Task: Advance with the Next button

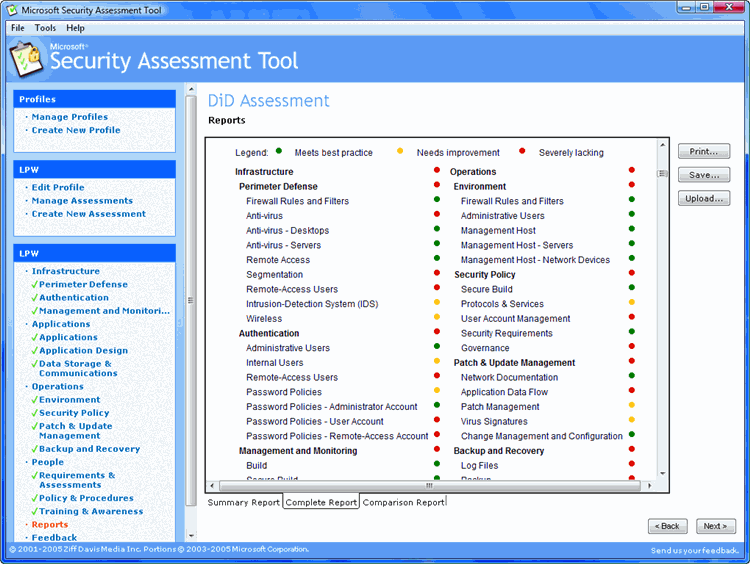Action: click(x=716, y=526)
